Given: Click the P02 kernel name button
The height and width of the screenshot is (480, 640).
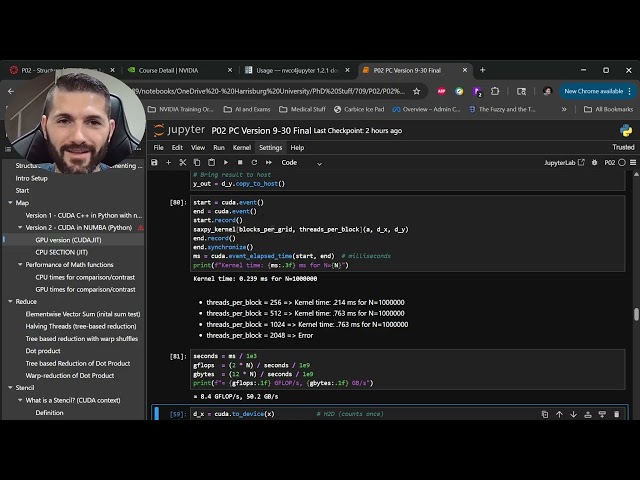Looking at the screenshot, I should [609, 162].
